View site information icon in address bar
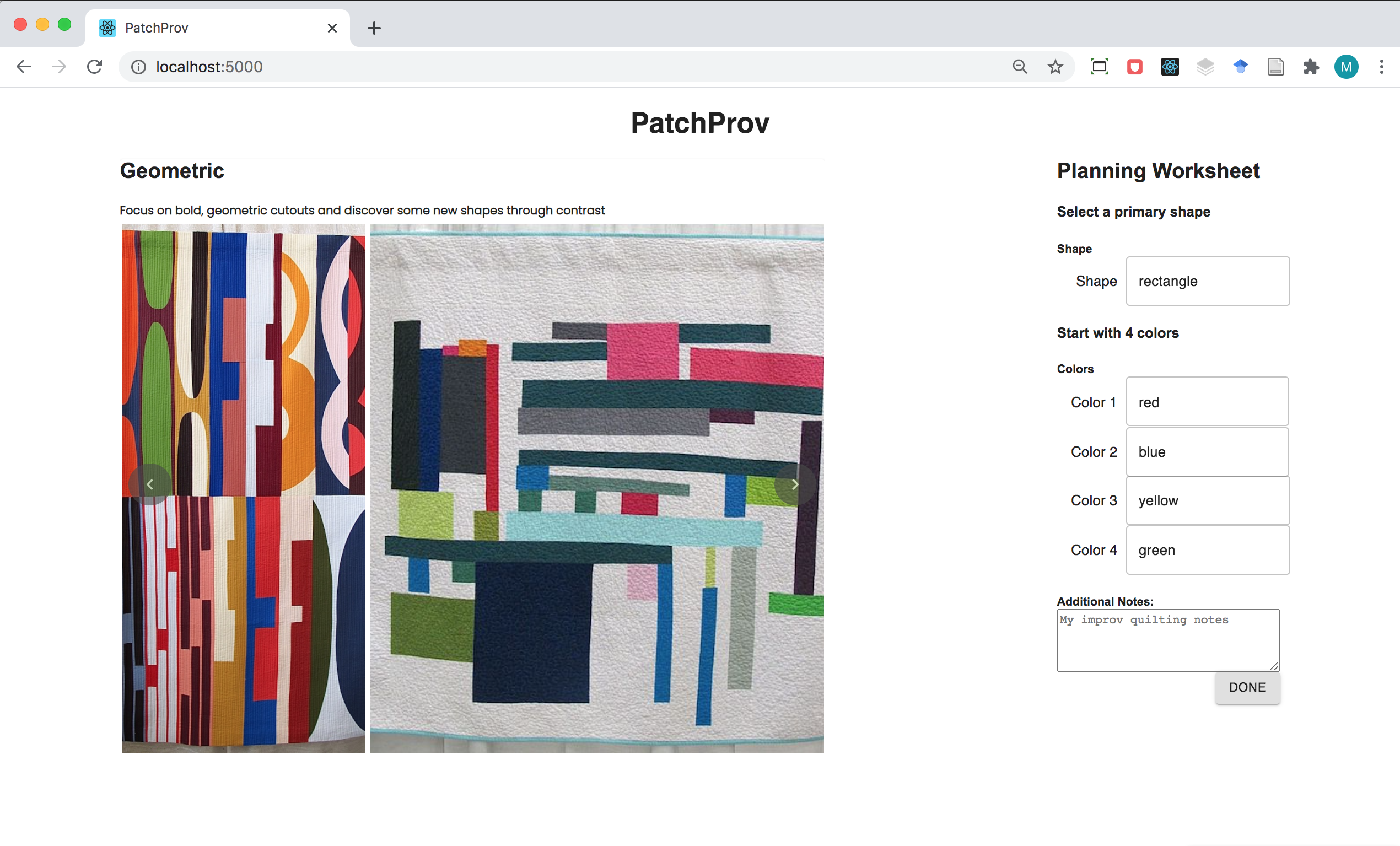The width and height of the screenshot is (1400, 846). pyautogui.click(x=138, y=67)
